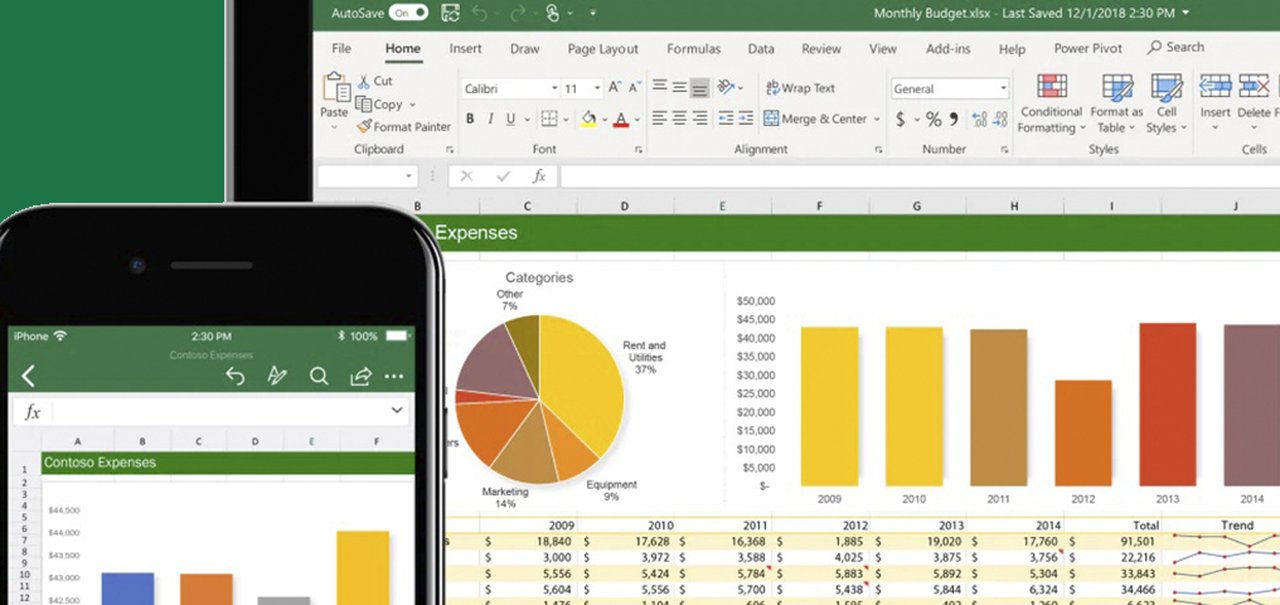1280x605 pixels.
Task: Click Increase Indent icon
Action: click(x=746, y=119)
